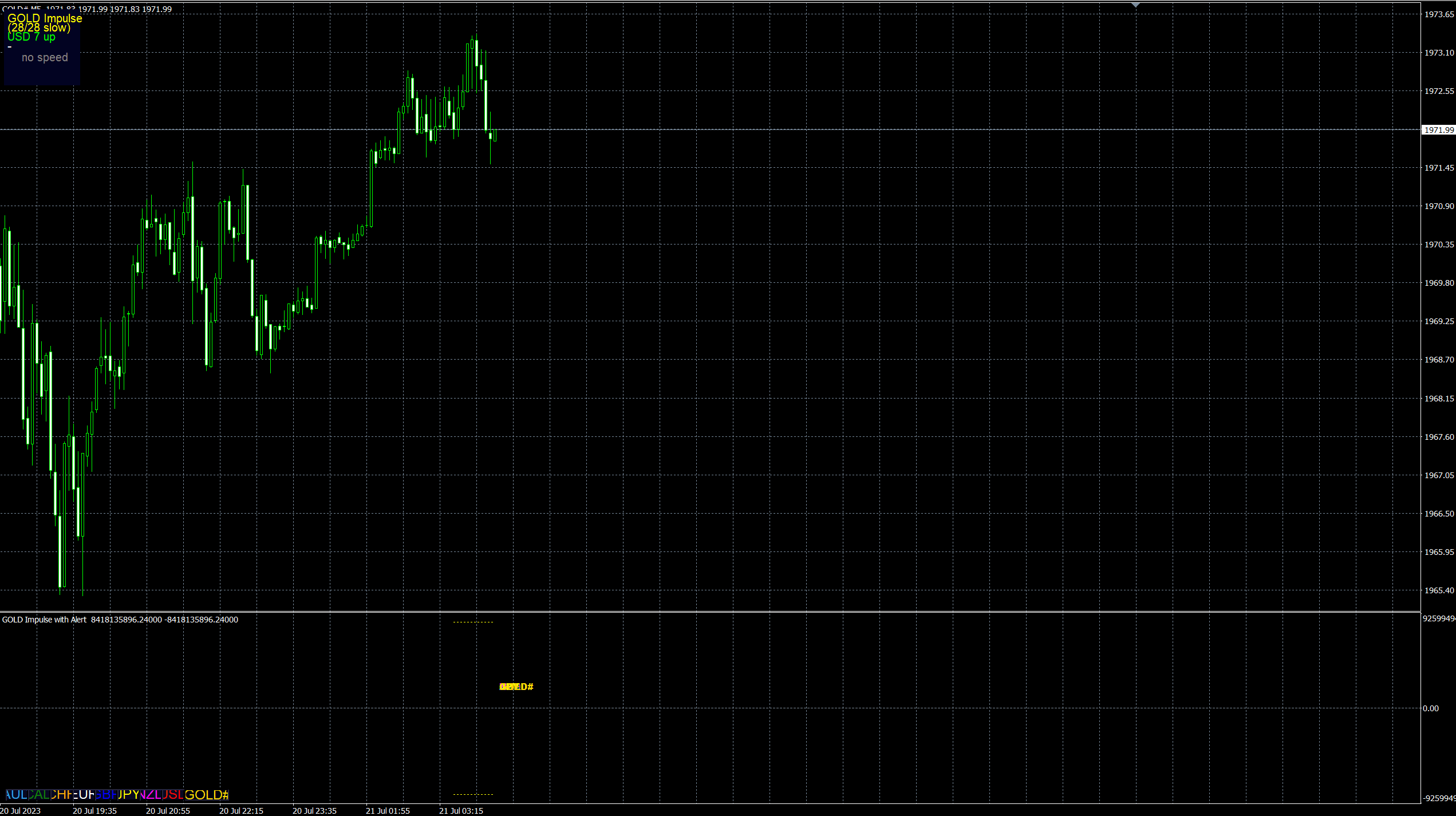
Task: Click the 21 Jul 03:15 time label
Action: (461, 811)
